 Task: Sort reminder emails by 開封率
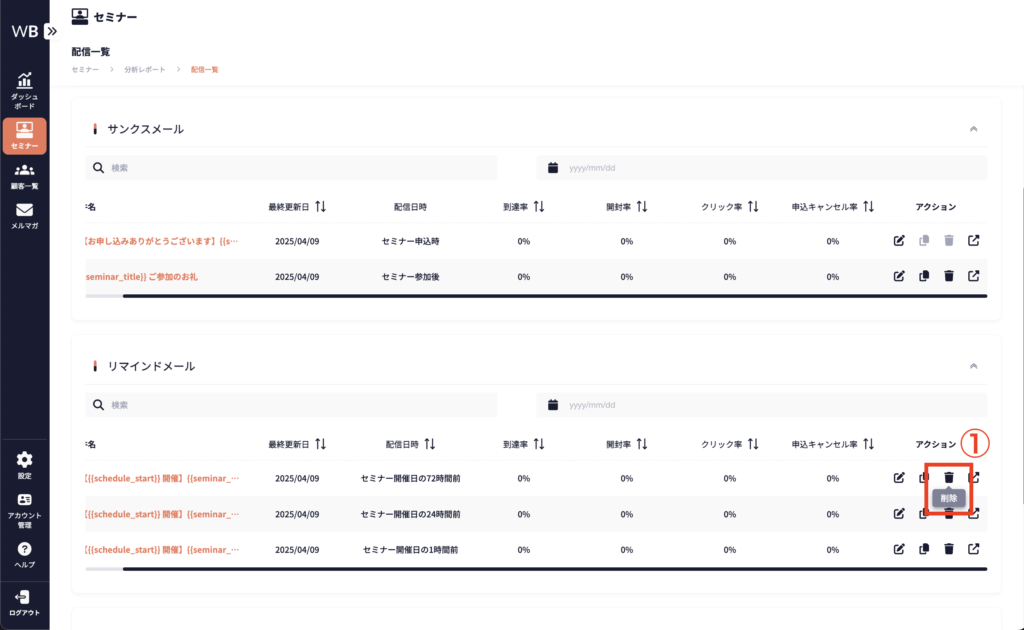point(642,444)
